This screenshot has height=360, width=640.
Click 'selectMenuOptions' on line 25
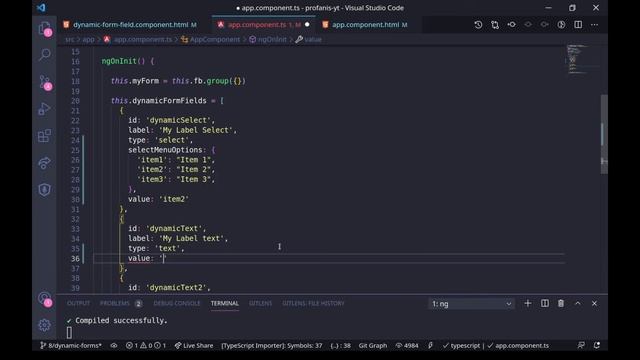click(165, 150)
